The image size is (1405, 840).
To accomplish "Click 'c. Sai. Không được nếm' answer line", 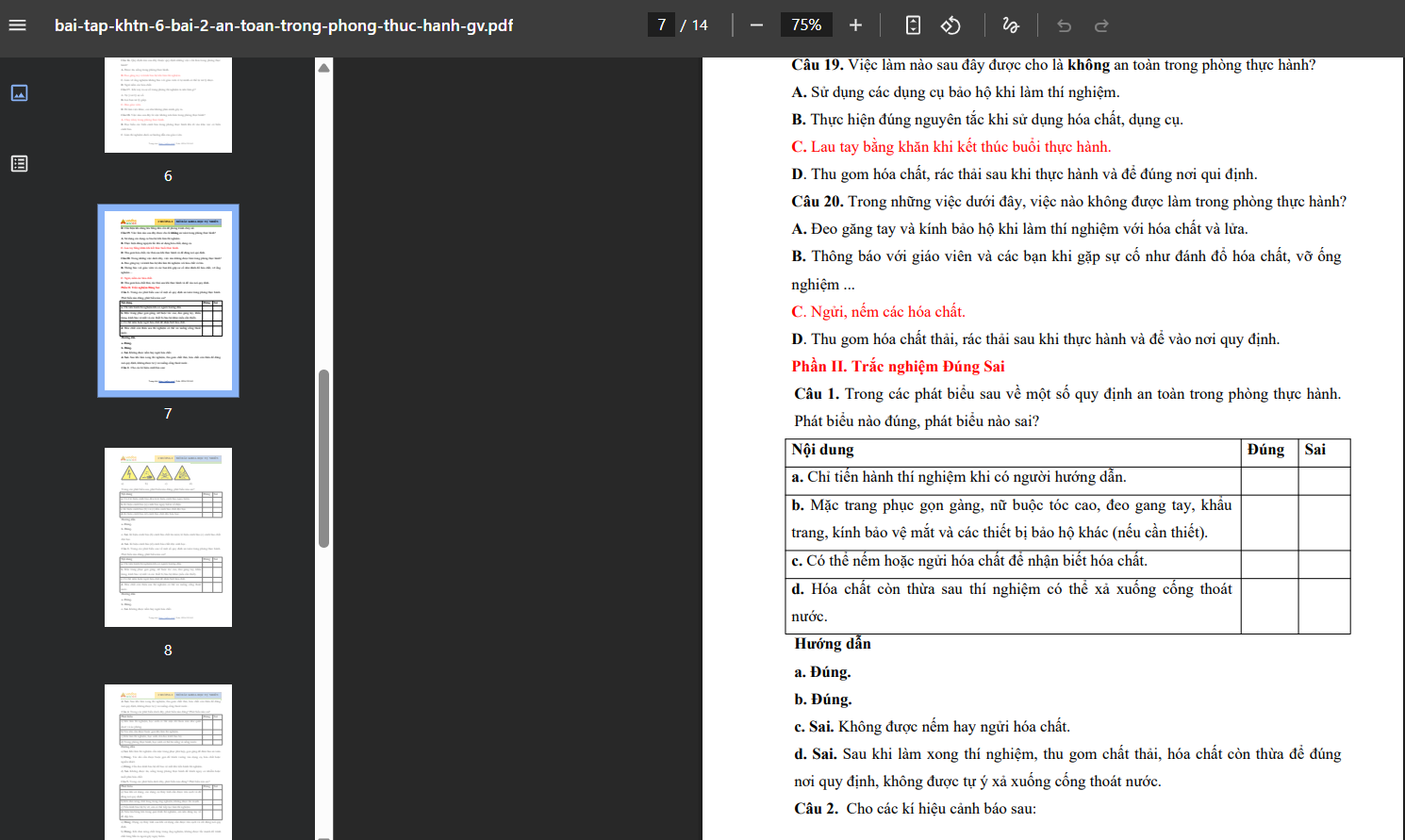I will click(932, 727).
